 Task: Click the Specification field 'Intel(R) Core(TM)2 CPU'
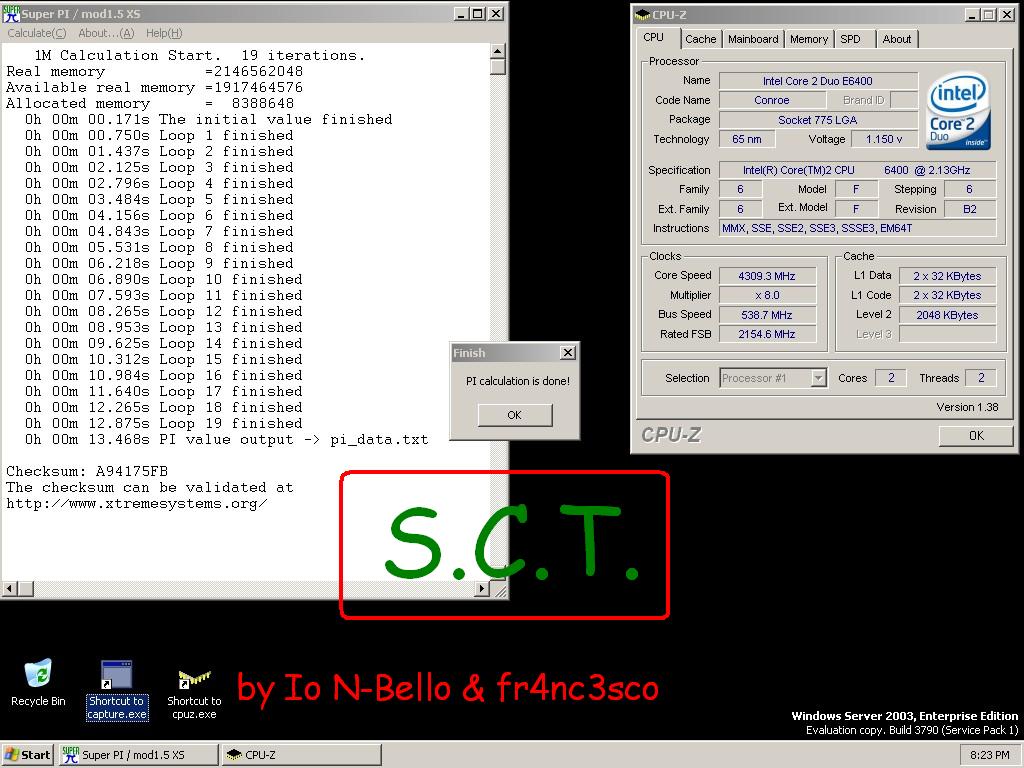point(857,170)
